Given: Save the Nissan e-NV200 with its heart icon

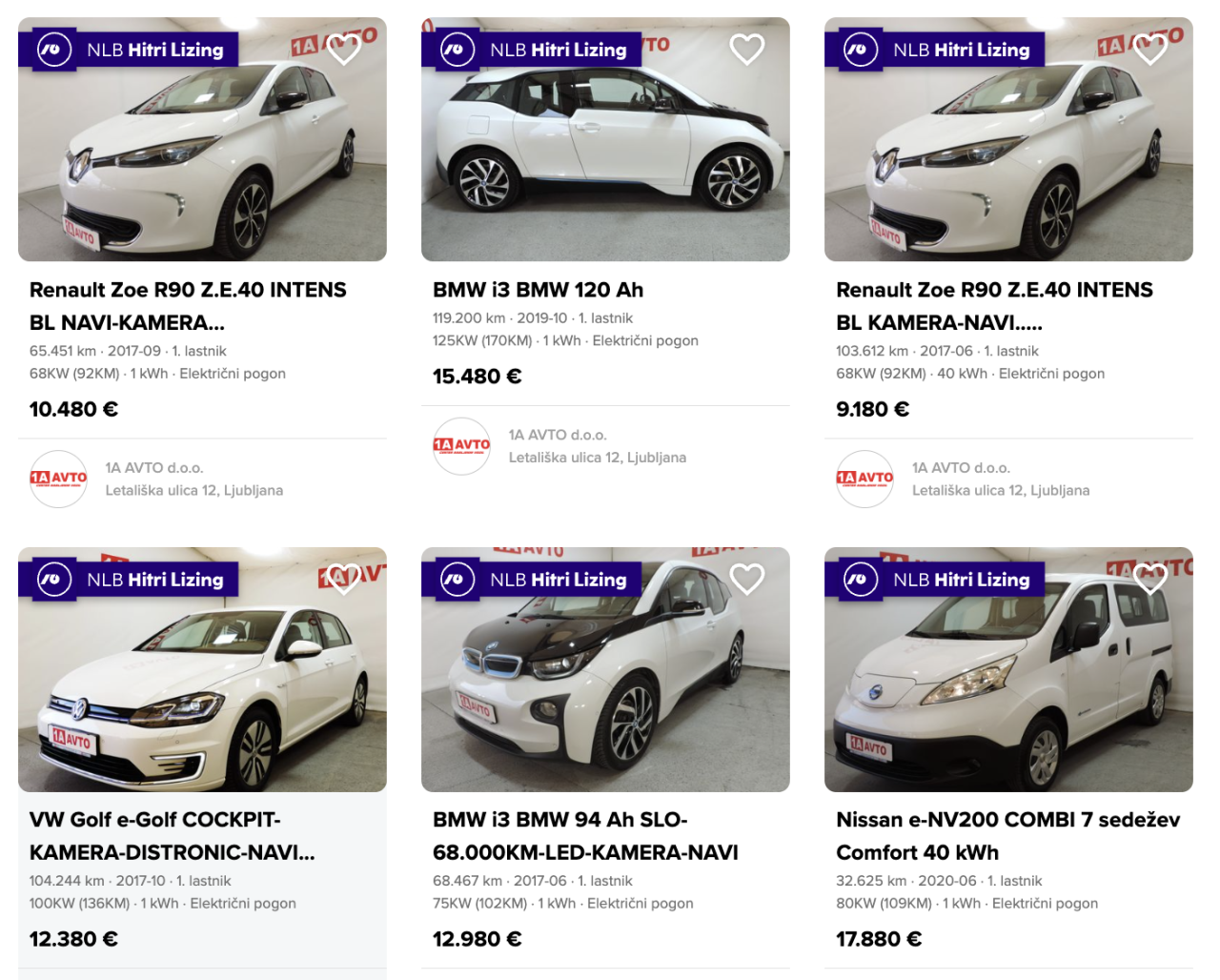Looking at the screenshot, I should click(x=1149, y=579).
